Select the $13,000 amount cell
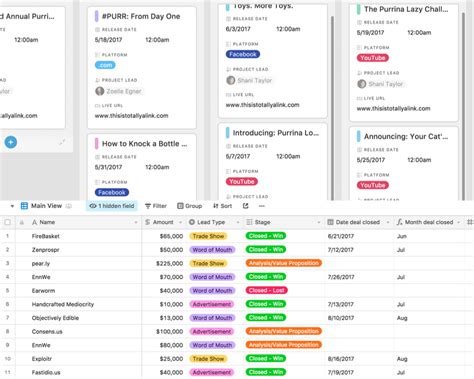474x379 pixels. [164, 318]
